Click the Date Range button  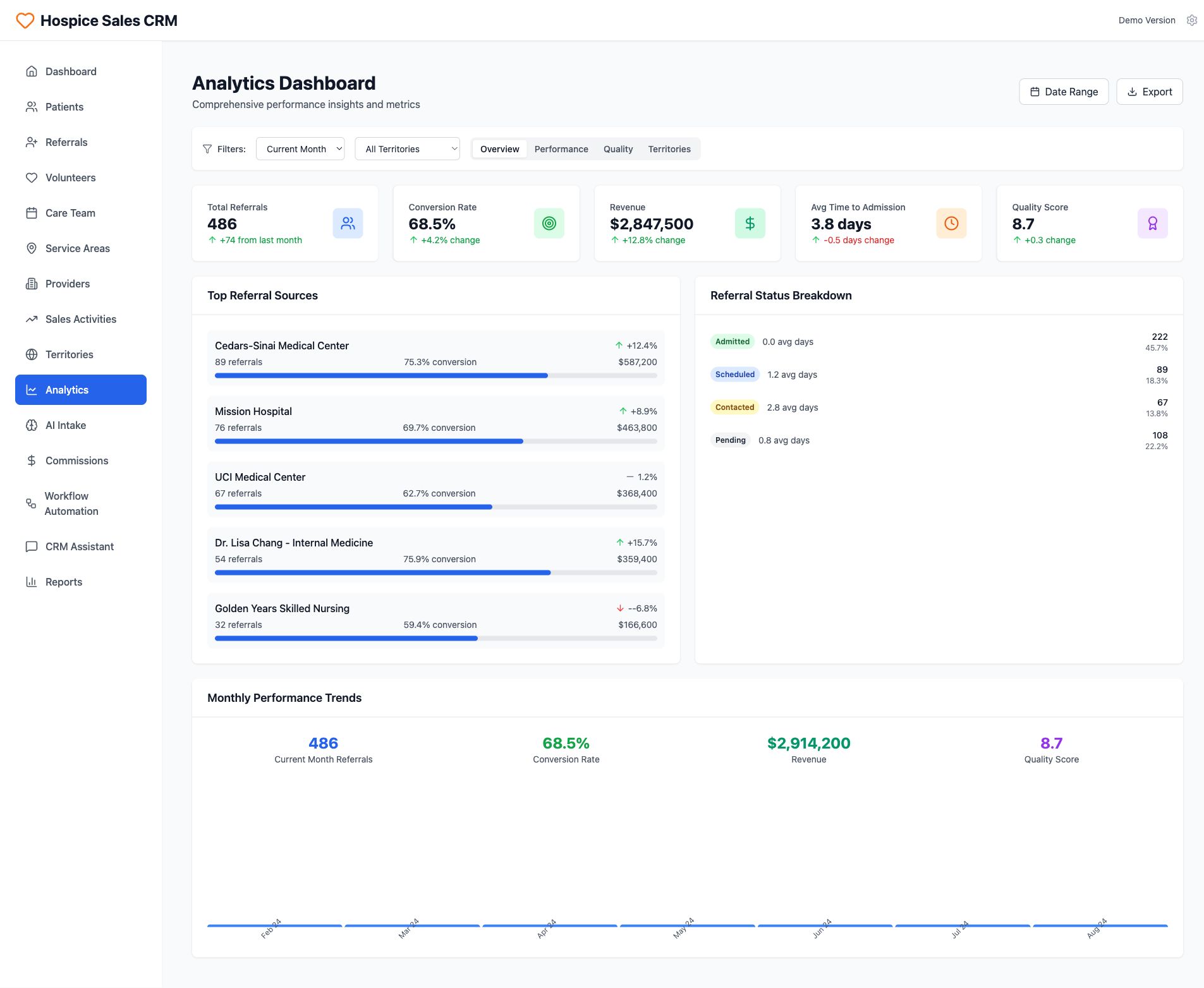point(1064,92)
